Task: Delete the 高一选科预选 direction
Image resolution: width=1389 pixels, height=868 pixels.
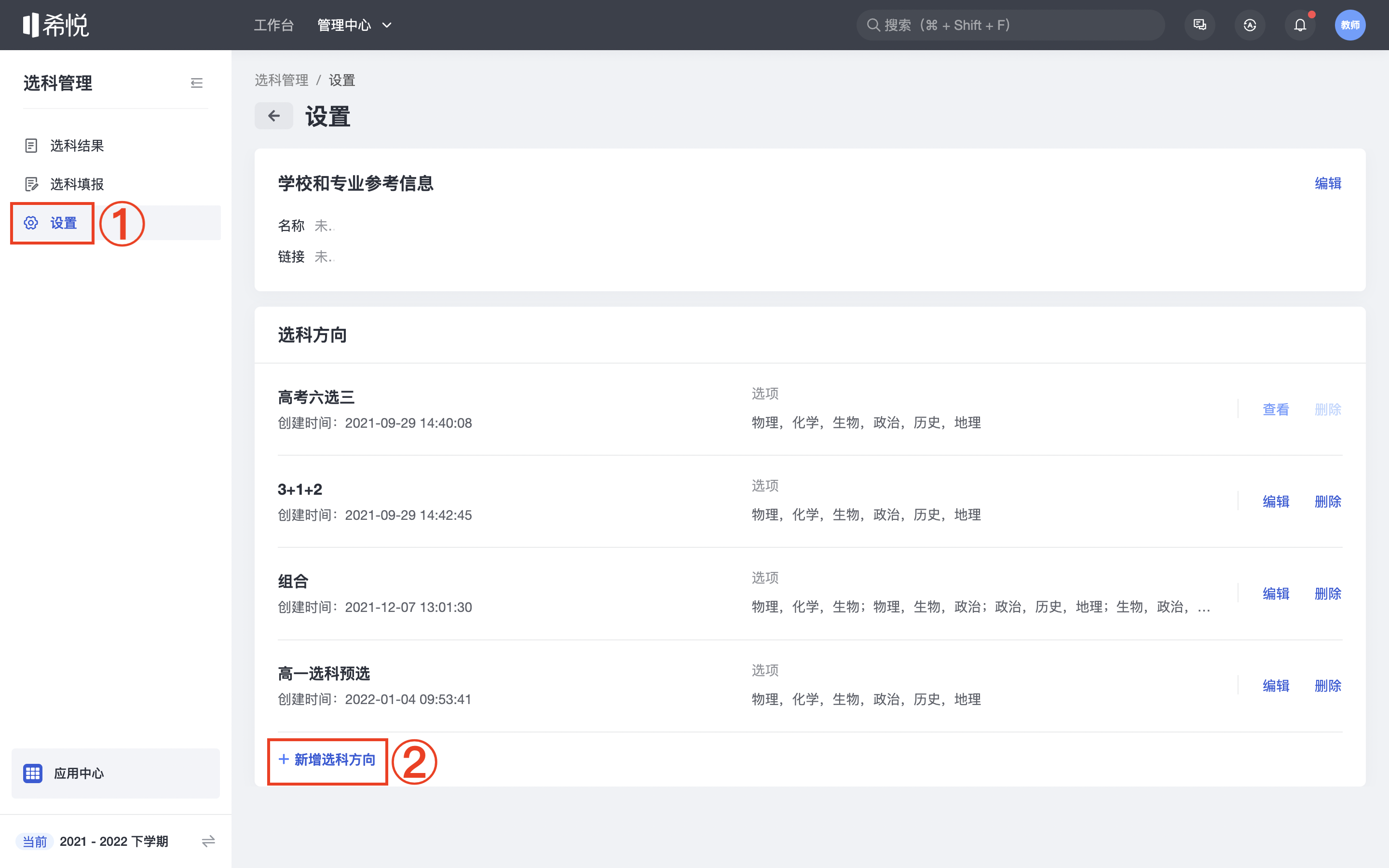Action: click(x=1328, y=686)
